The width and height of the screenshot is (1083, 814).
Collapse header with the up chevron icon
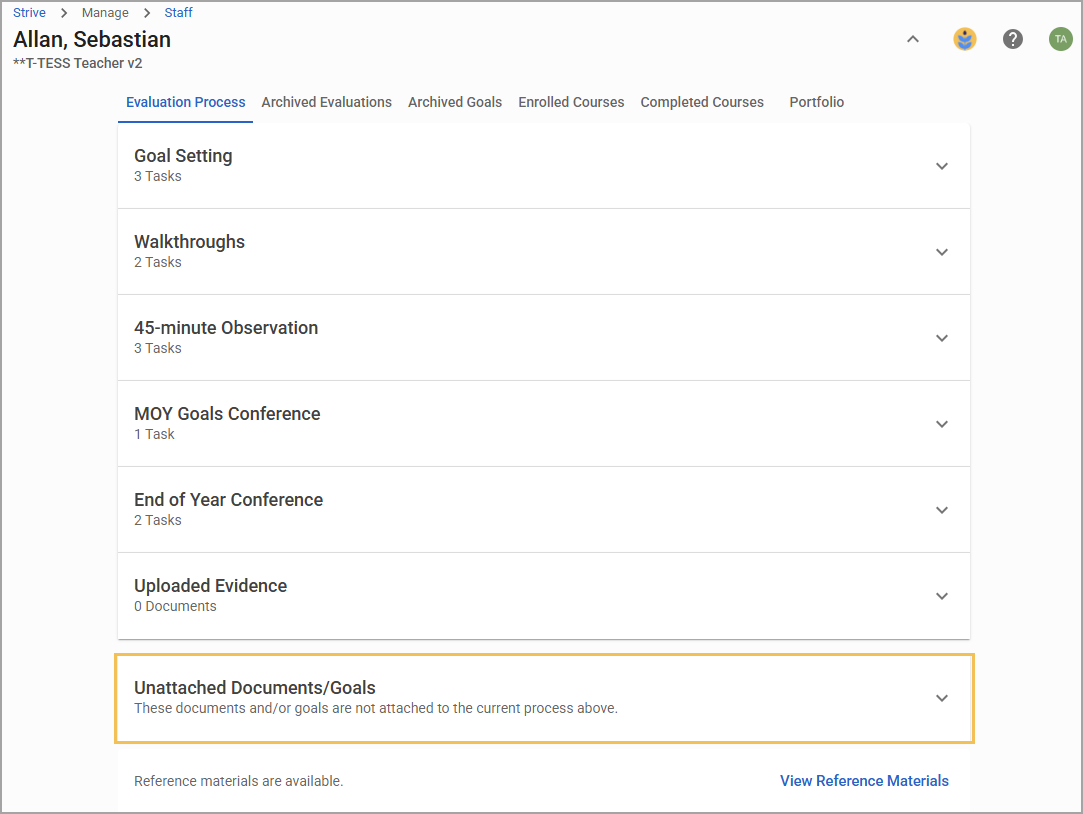coord(912,39)
